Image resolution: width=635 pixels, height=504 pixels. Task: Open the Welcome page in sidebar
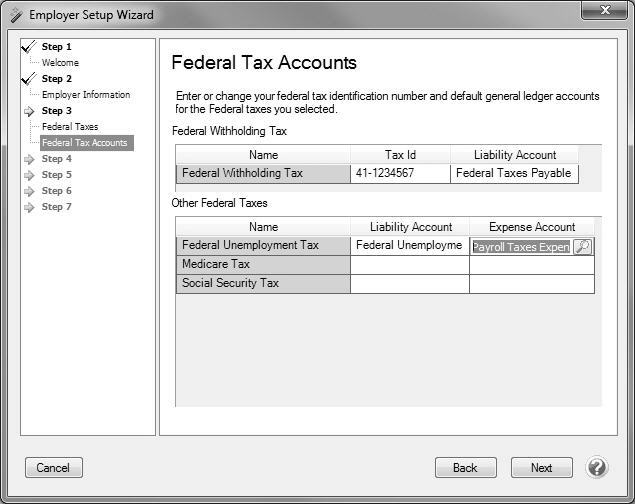pyautogui.click(x=60, y=63)
